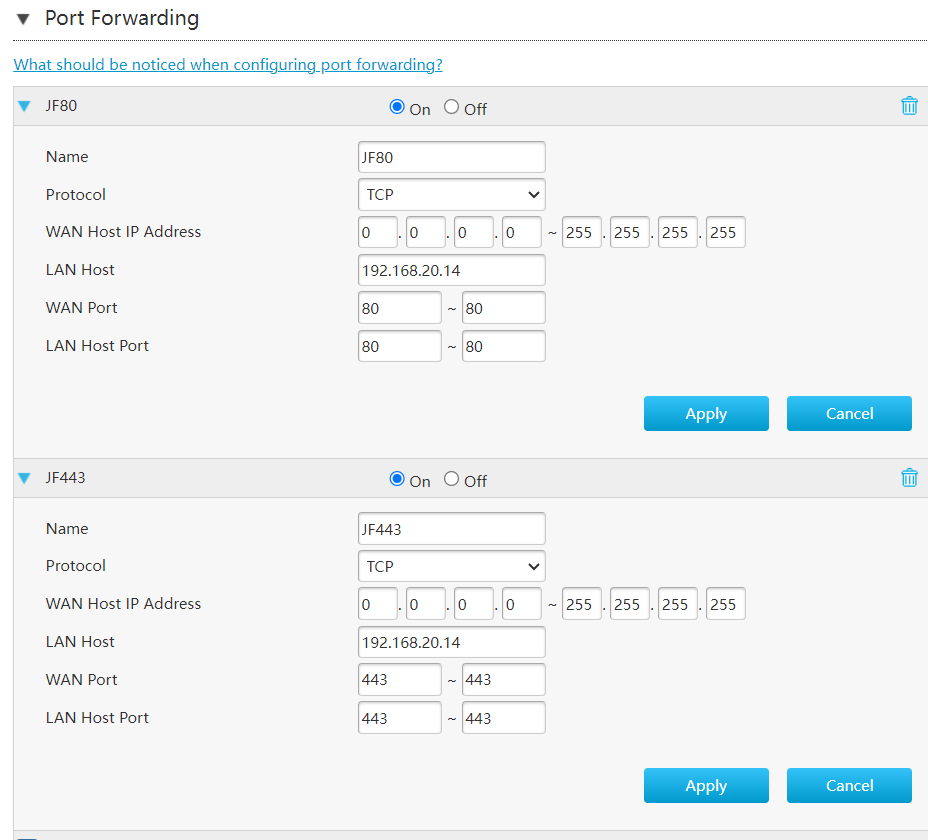
Task: Focus the JF443 LAN Host field
Action: click(451, 642)
